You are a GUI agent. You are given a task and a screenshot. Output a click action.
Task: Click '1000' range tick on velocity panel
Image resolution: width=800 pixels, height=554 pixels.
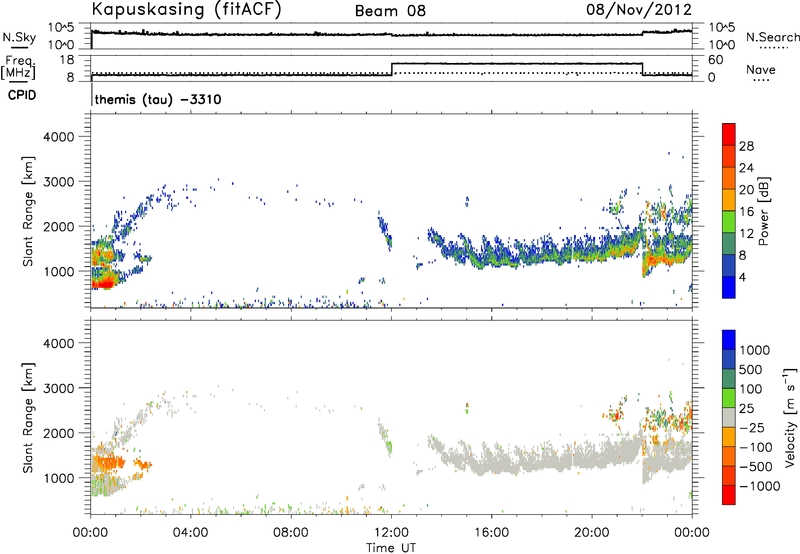(59, 478)
